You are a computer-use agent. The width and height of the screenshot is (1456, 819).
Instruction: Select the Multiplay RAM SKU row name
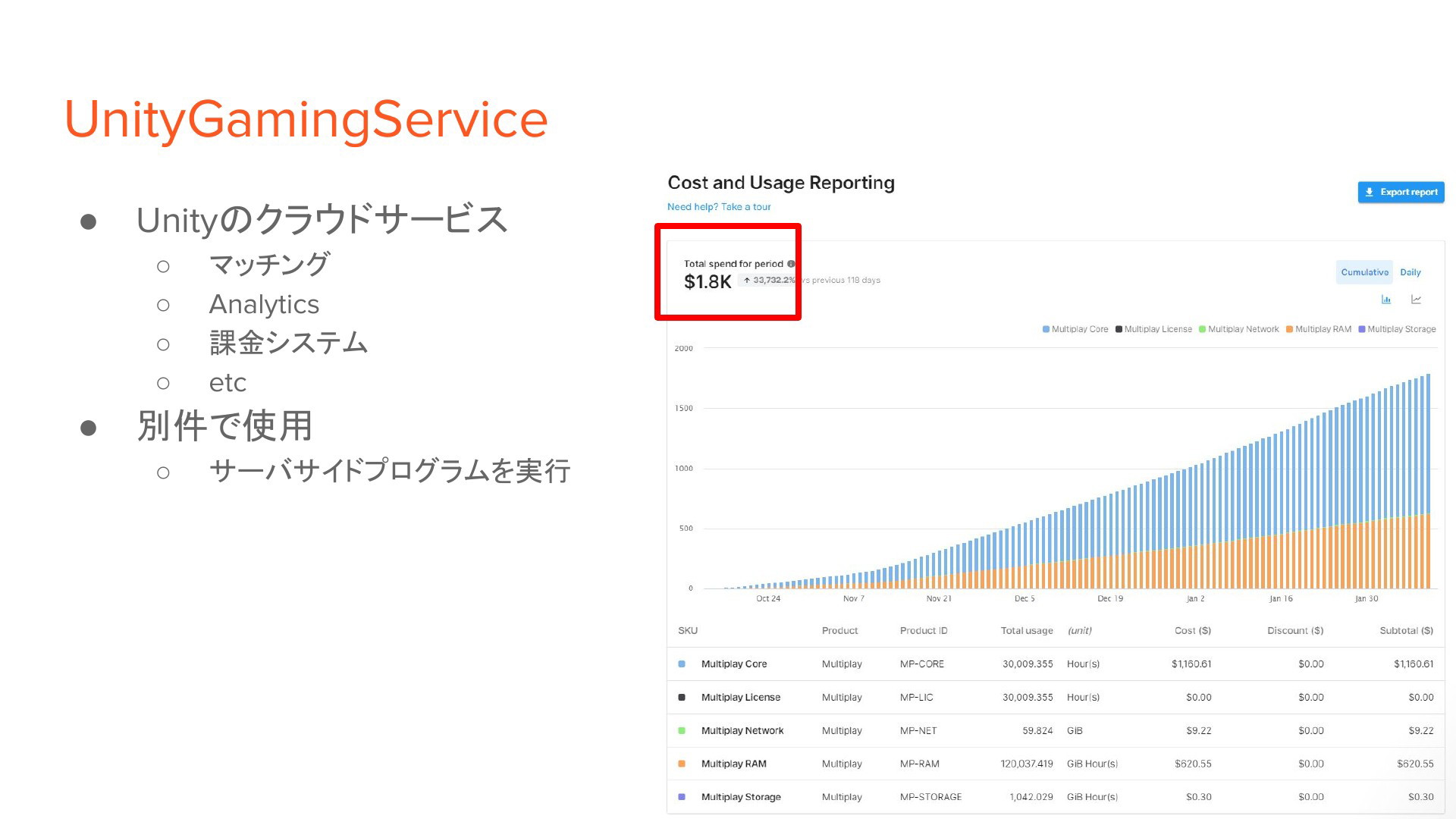click(x=733, y=764)
